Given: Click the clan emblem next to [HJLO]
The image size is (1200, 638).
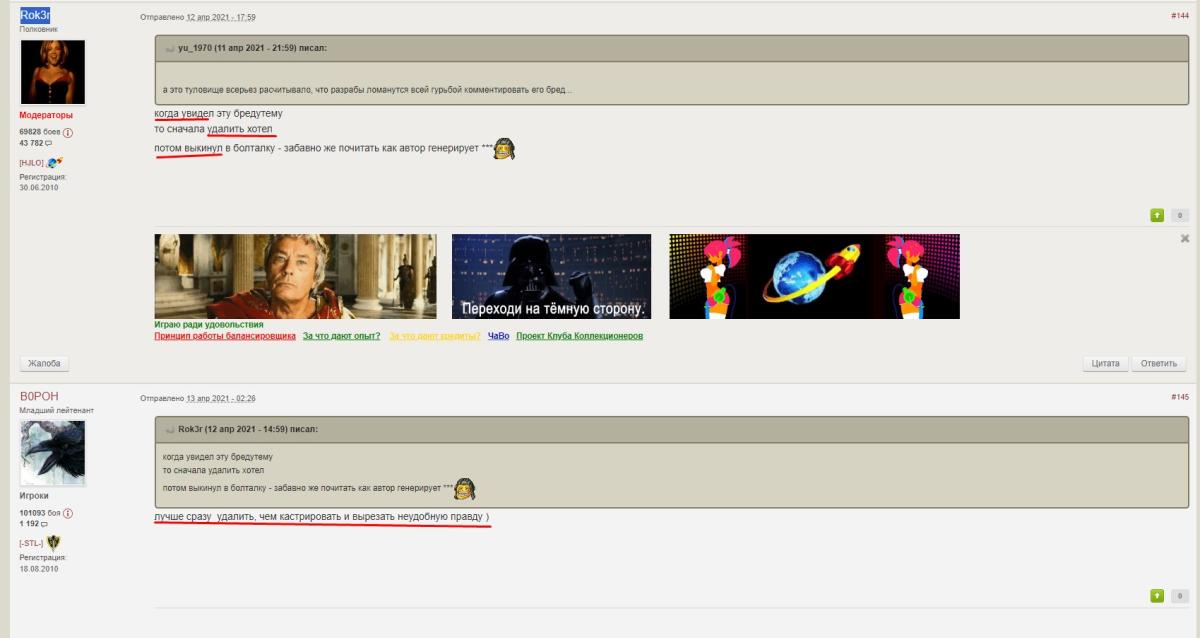Looking at the screenshot, I should coord(56,161).
